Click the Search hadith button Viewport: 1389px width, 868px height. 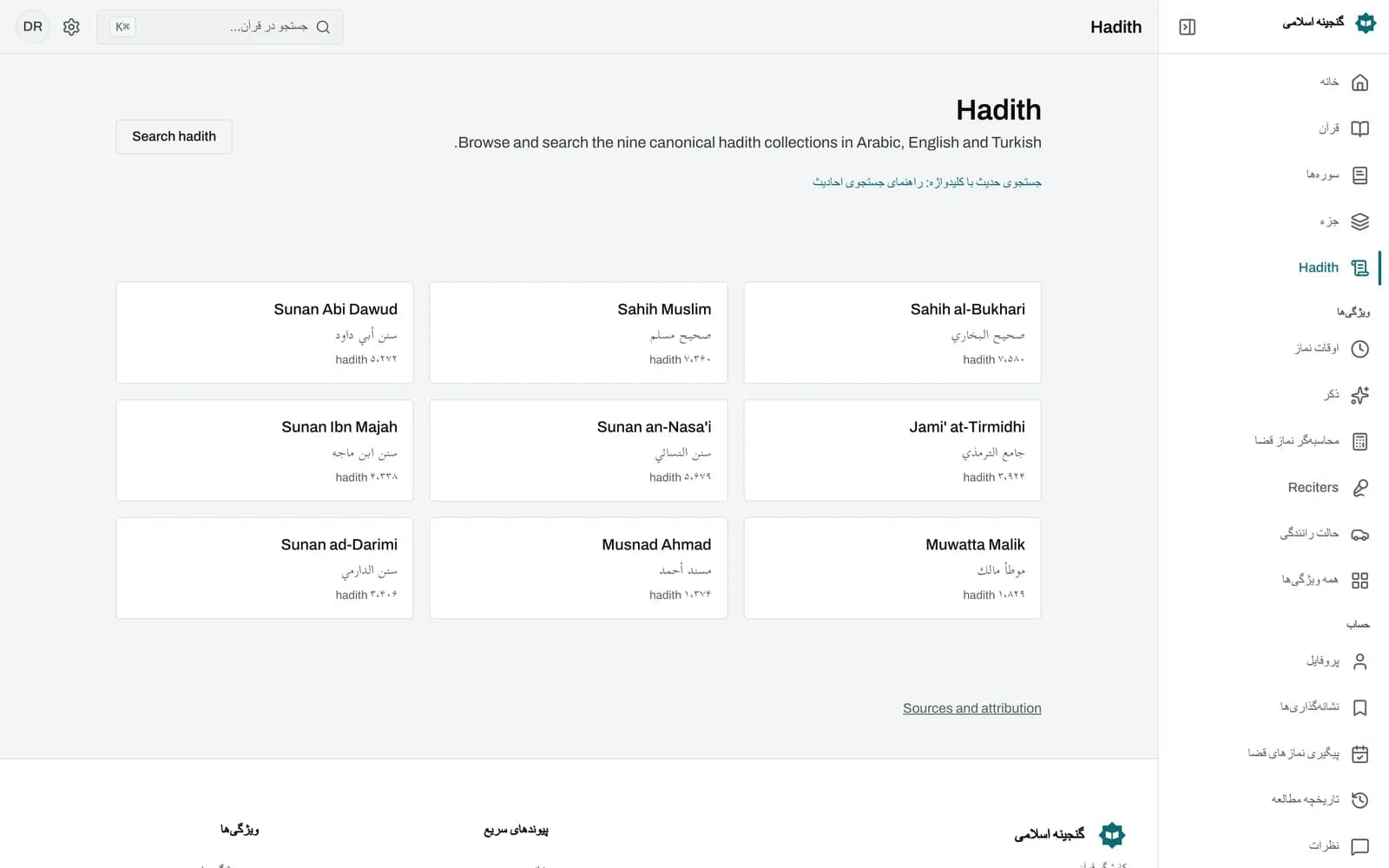pos(174,136)
